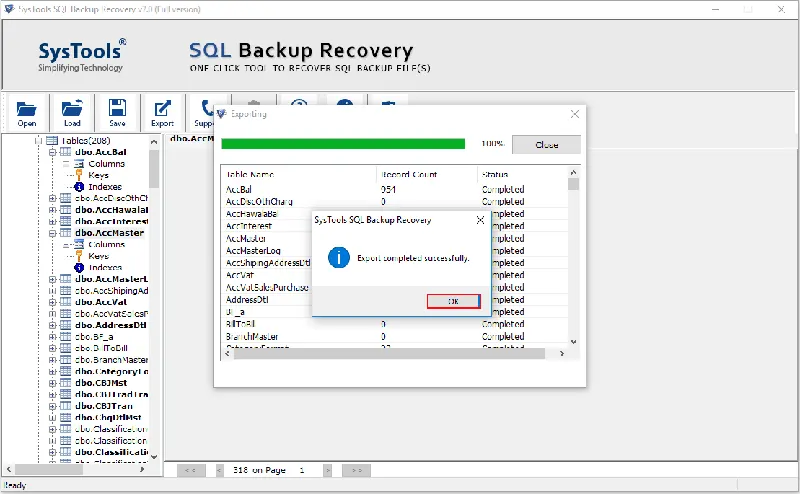This screenshot has width=800, height=494.
Task: Close the SysTools SQL Backup Recovery message box
Action: click(480, 220)
